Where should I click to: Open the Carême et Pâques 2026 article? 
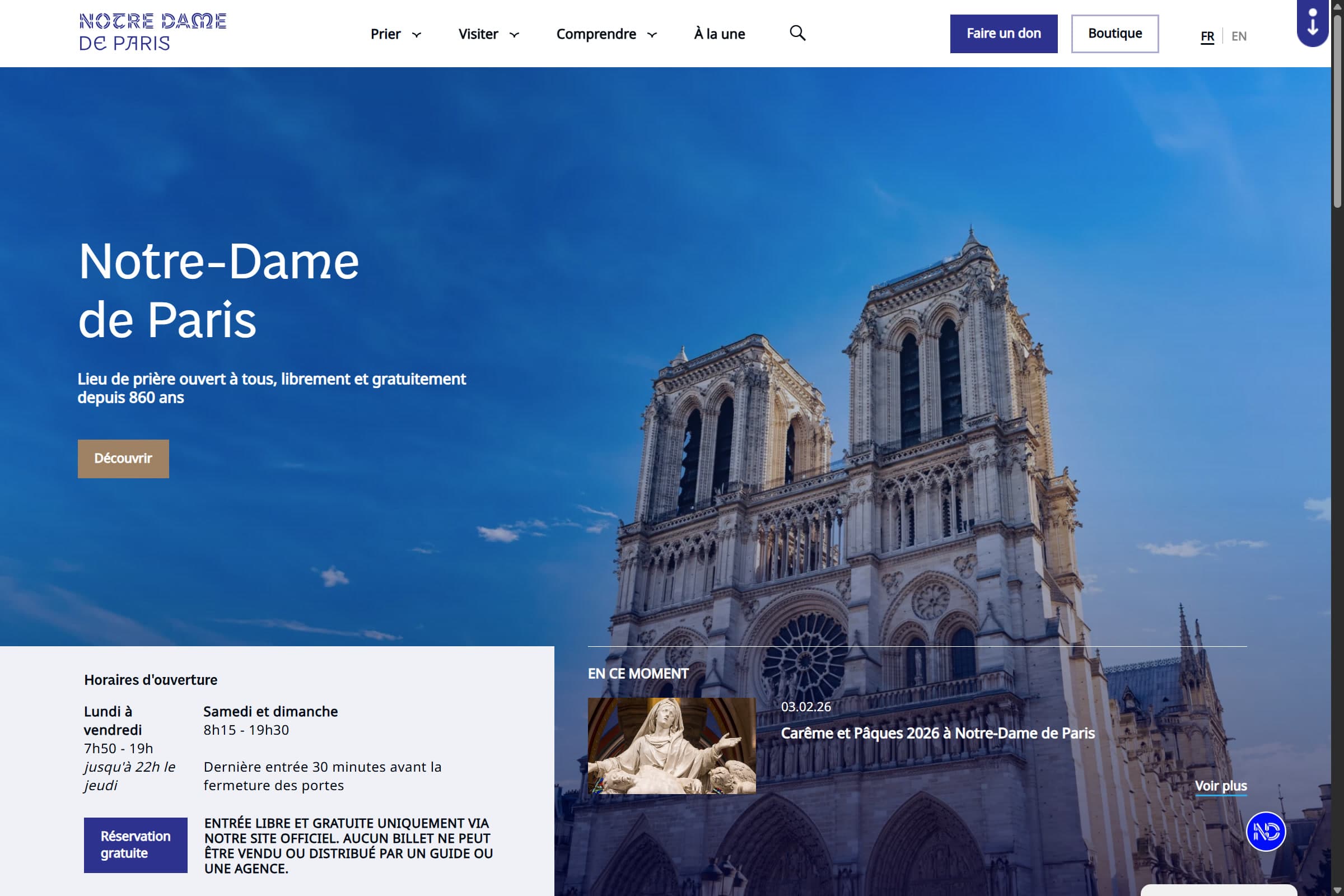click(939, 733)
